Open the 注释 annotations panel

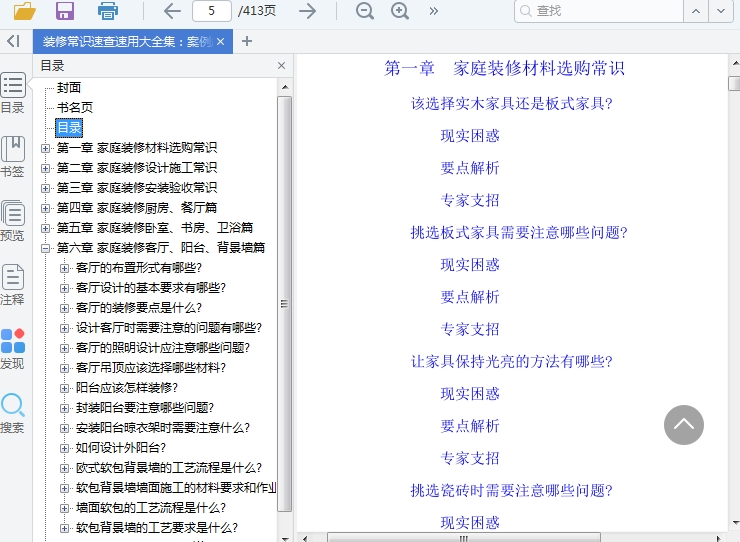13,285
